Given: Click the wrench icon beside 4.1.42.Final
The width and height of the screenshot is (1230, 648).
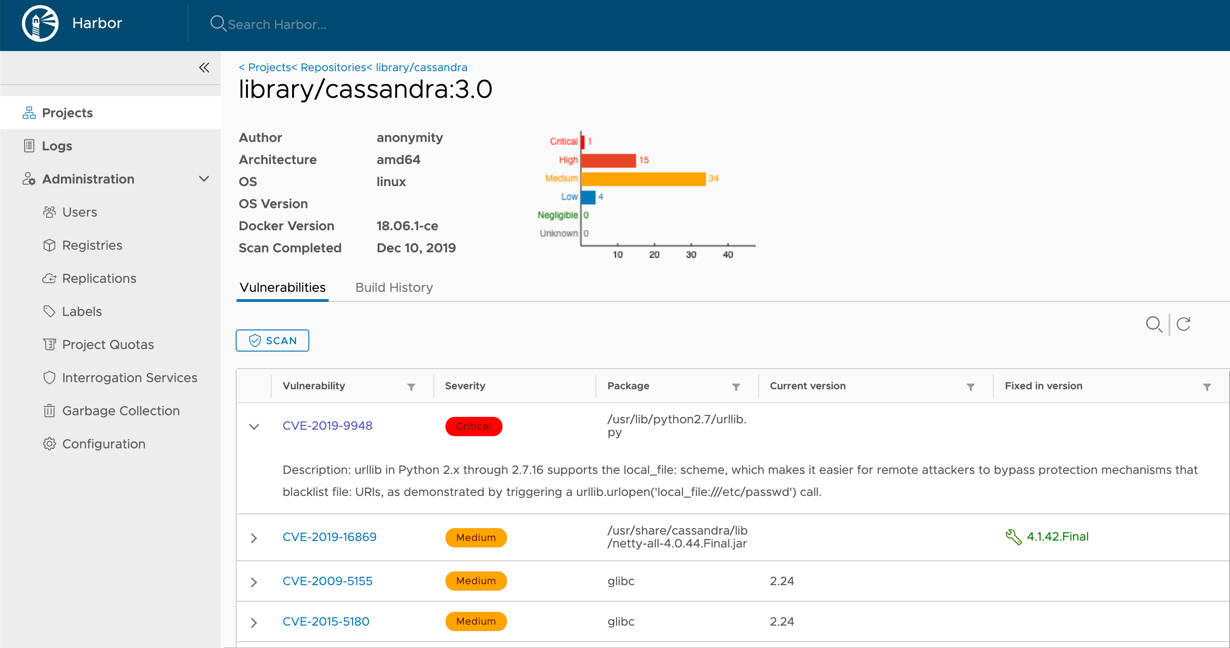Looking at the screenshot, I should pyautogui.click(x=1013, y=537).
